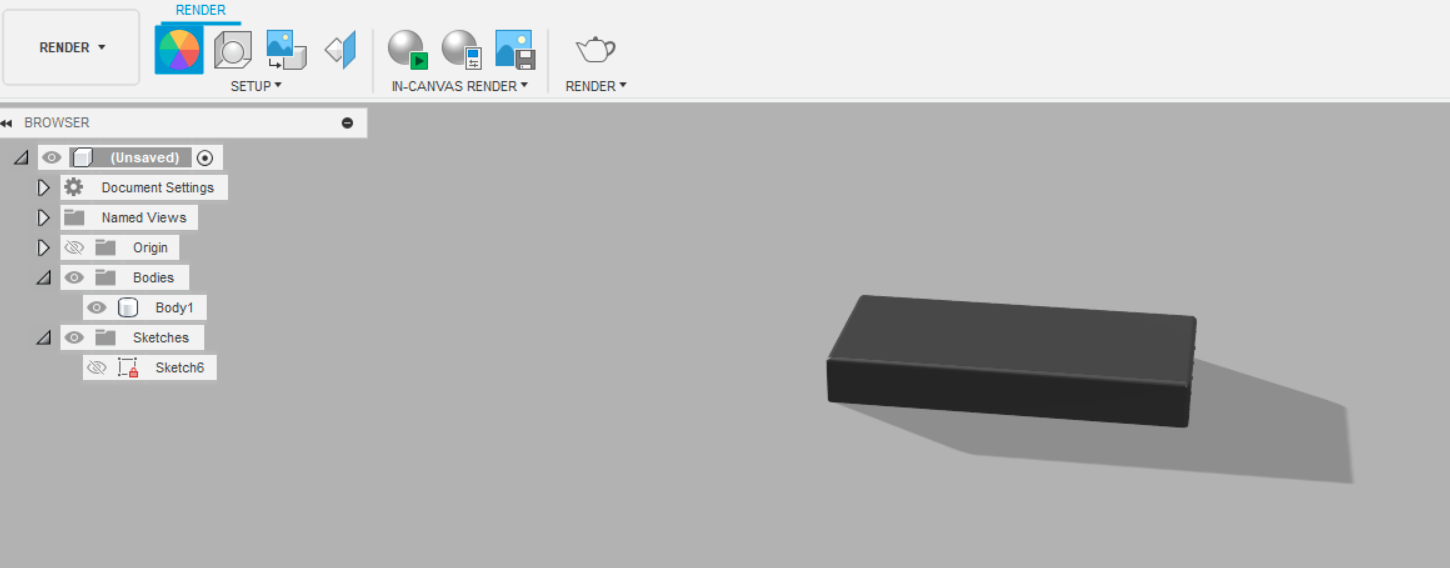Collapse the Browser panel with double arrows
This screenshot has height=568, width=1450.
point(7,123)
